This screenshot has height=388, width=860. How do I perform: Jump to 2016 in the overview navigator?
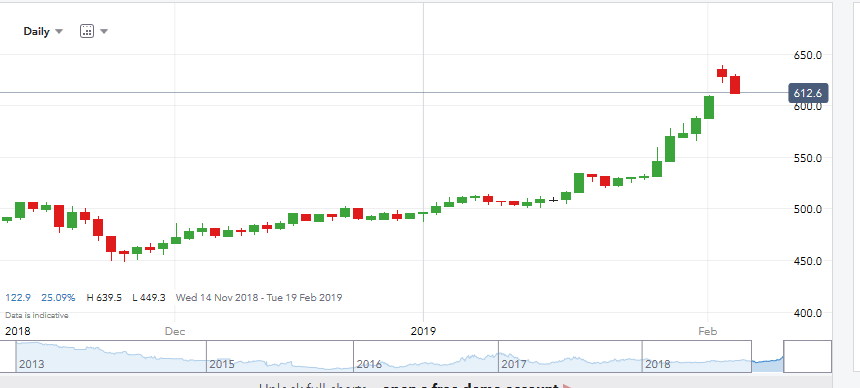(369, 364)
